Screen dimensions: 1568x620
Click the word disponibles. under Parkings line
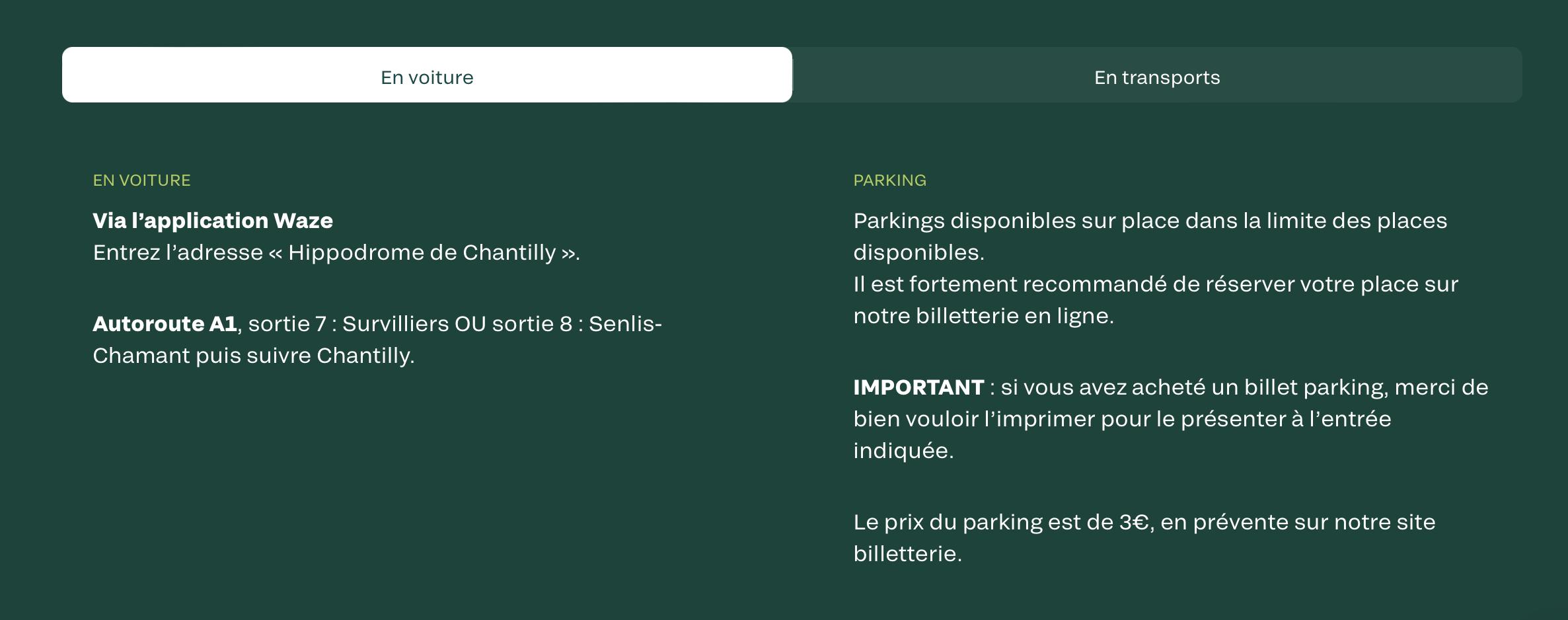[918, 252]
